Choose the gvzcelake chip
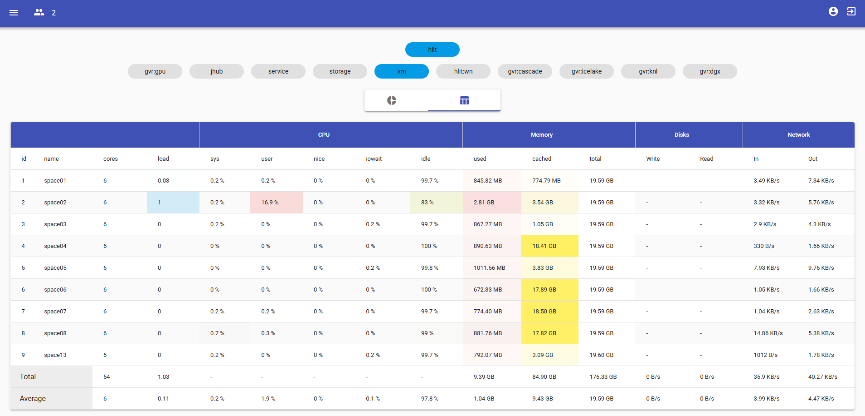Viewport: 865px width, 416px height. pos(587,71)
